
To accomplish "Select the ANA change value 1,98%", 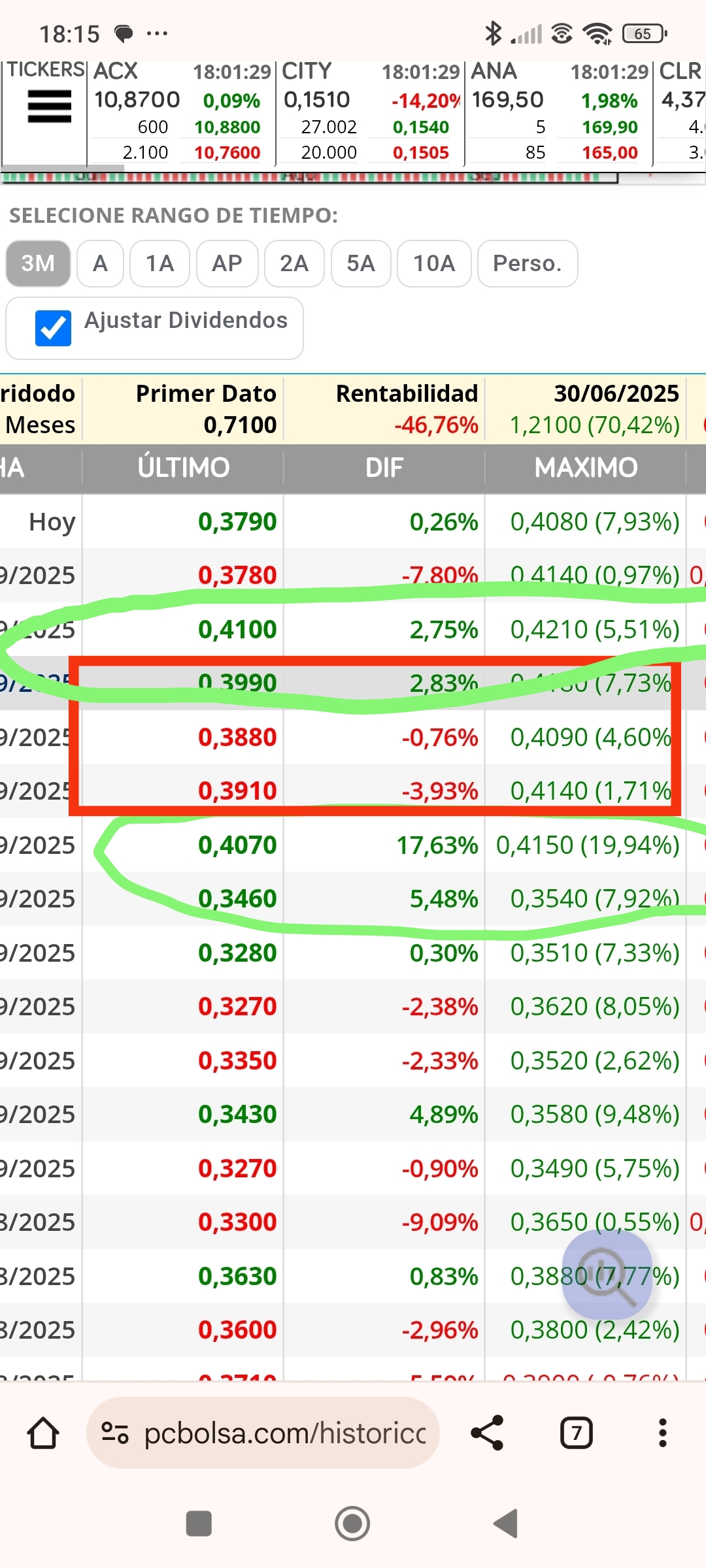I will (609, 101).
